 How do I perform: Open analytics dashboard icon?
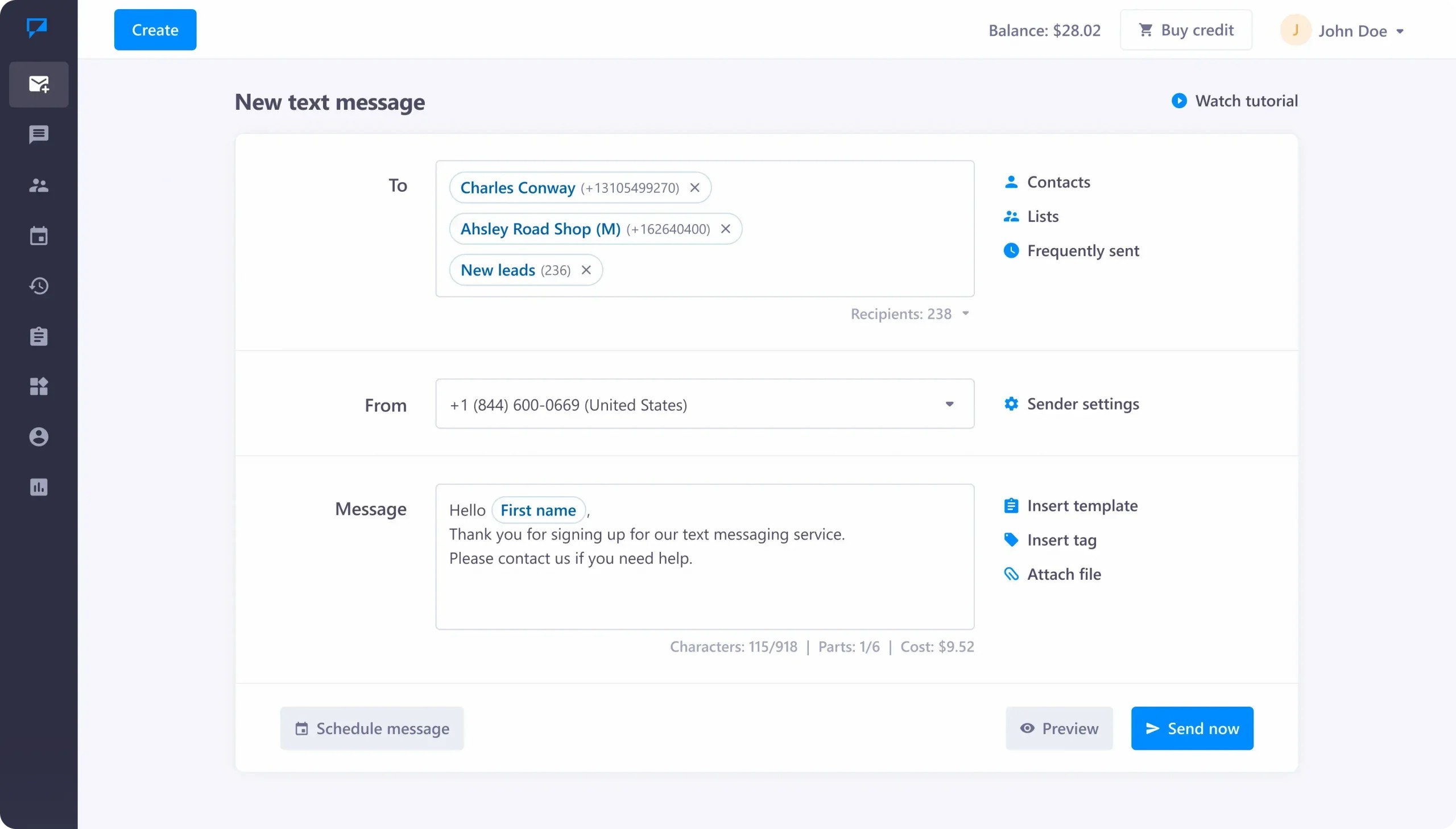click(x=38, y=487)
